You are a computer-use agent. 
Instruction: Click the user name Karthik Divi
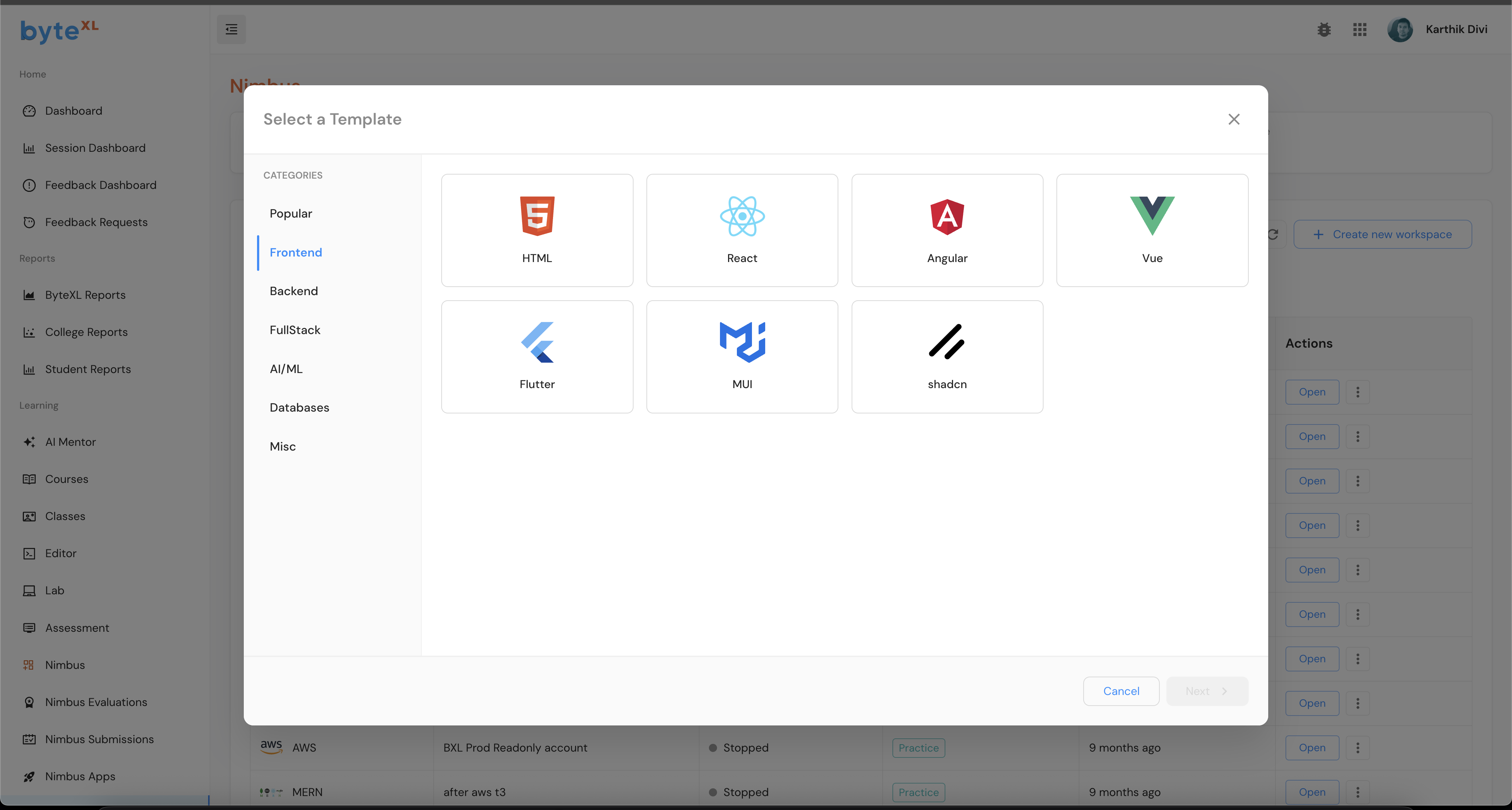click(x=1456, y=29)
